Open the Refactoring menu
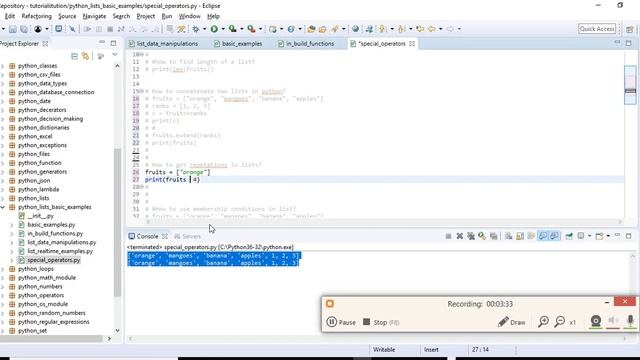Image resolution: width=640 pixels, height=360 pixels. [36, 16]
